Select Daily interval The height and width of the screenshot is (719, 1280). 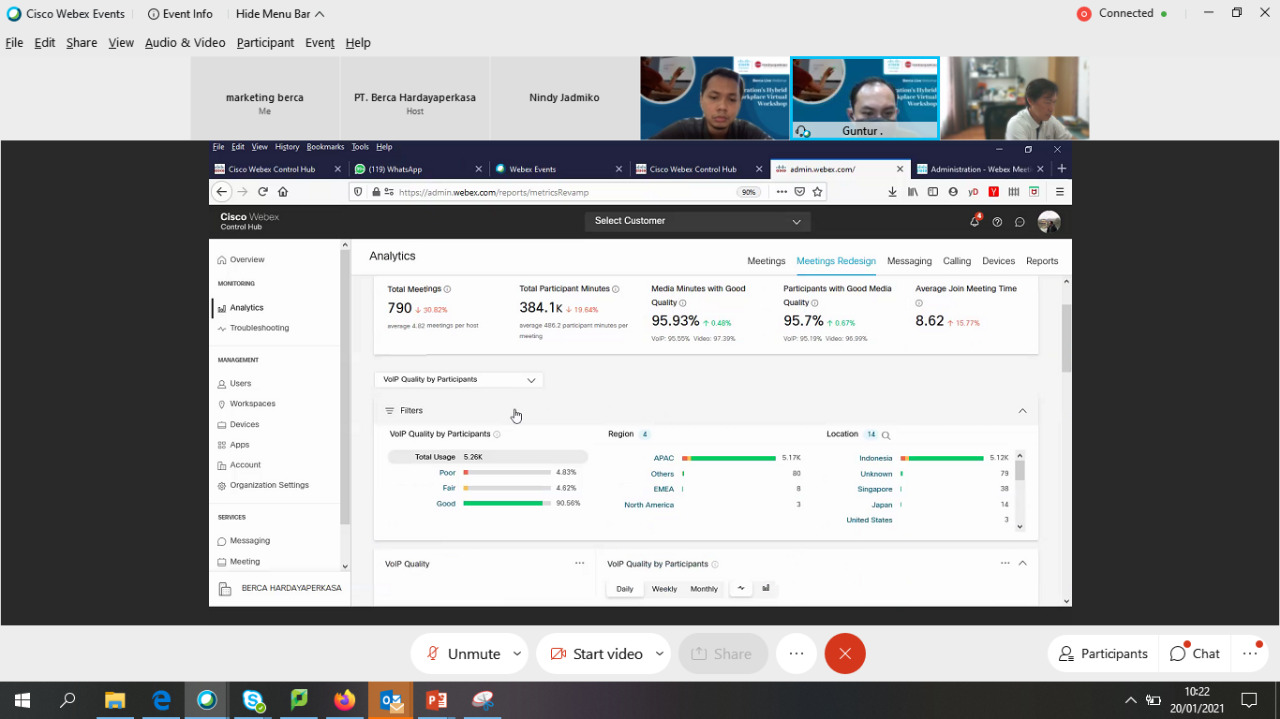click(x=625, y=589)
